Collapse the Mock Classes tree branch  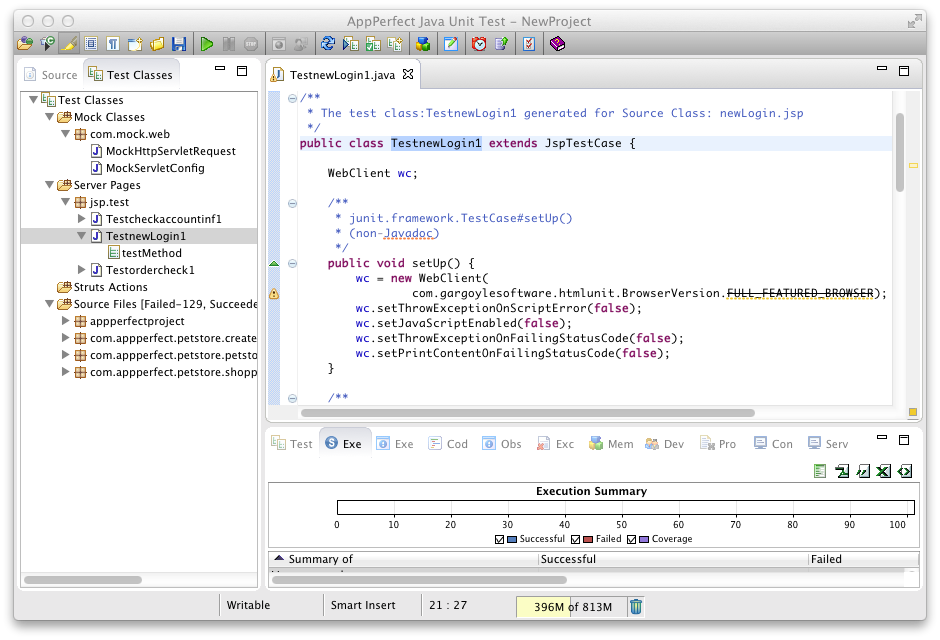point(47,117)
